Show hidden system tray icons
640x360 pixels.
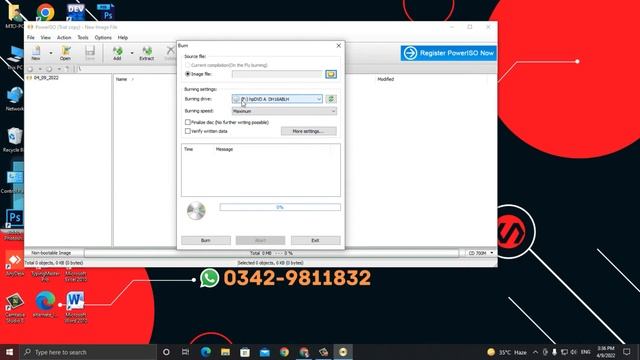pos(536,352)
